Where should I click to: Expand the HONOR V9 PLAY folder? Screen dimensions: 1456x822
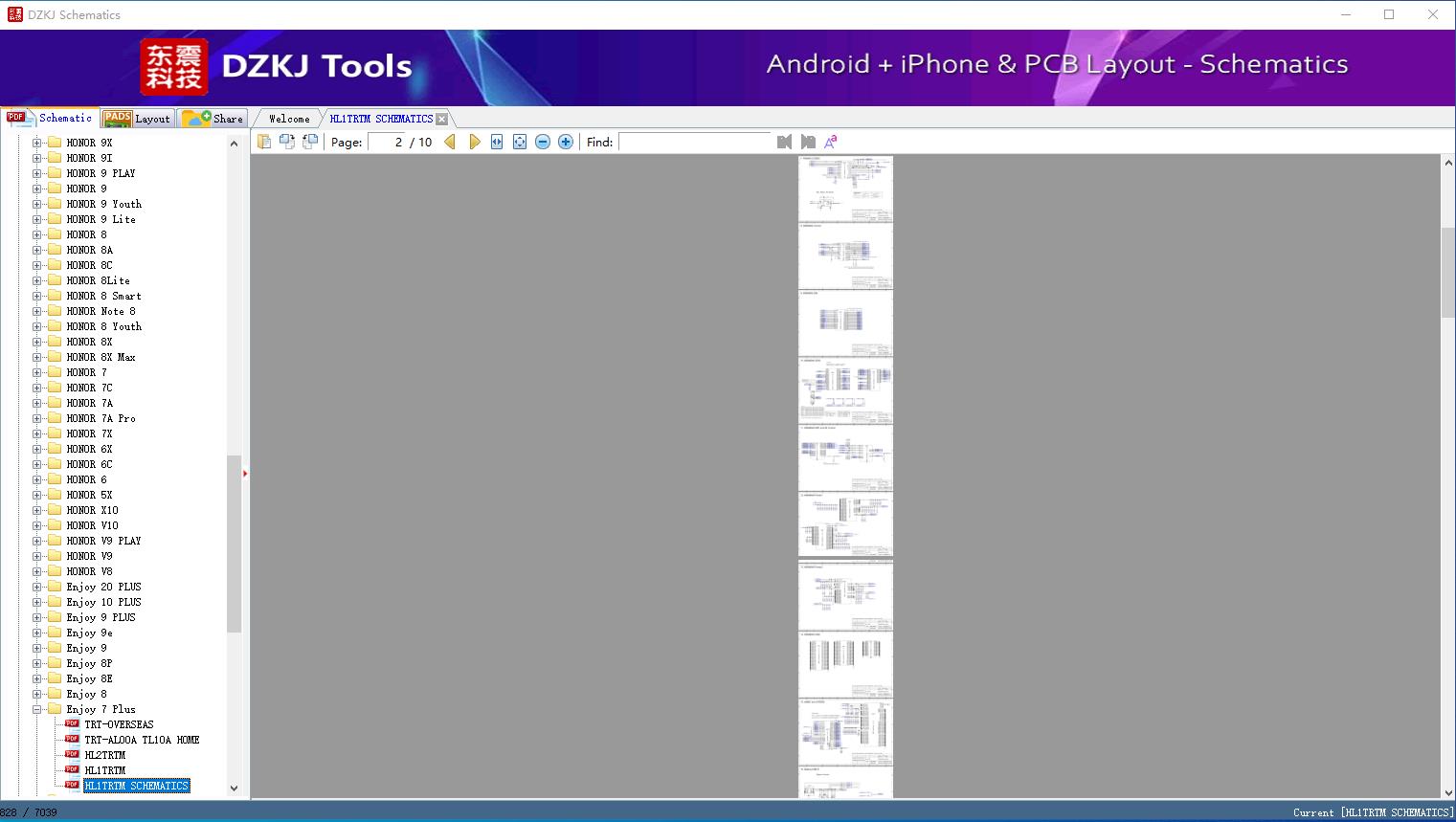coord(37,541)
